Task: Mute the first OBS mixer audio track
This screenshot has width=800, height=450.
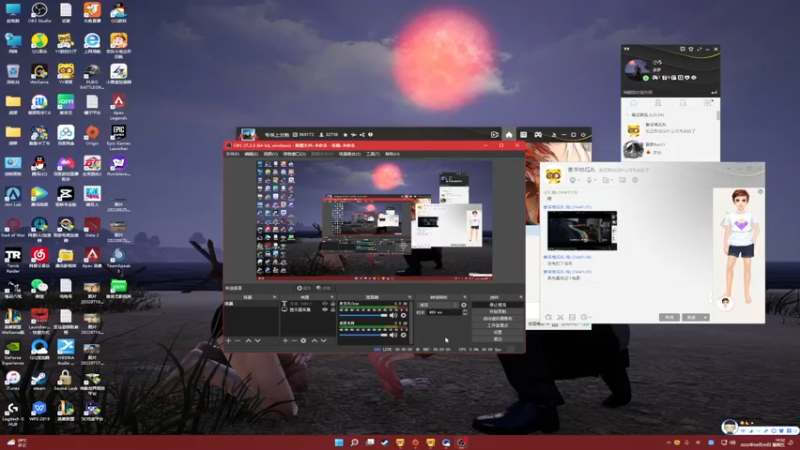Action: click(x=393, y=315)
